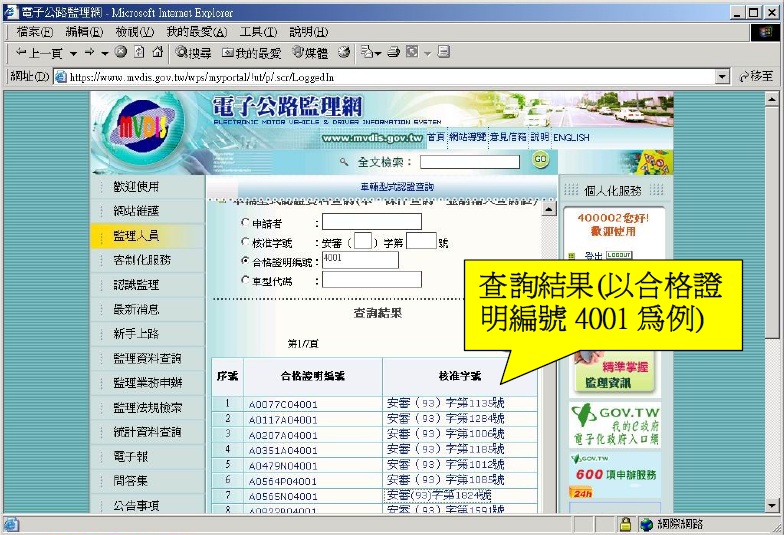Click the IE Refresh page icon
Screen dimensions: 784x535
point(139,52)
